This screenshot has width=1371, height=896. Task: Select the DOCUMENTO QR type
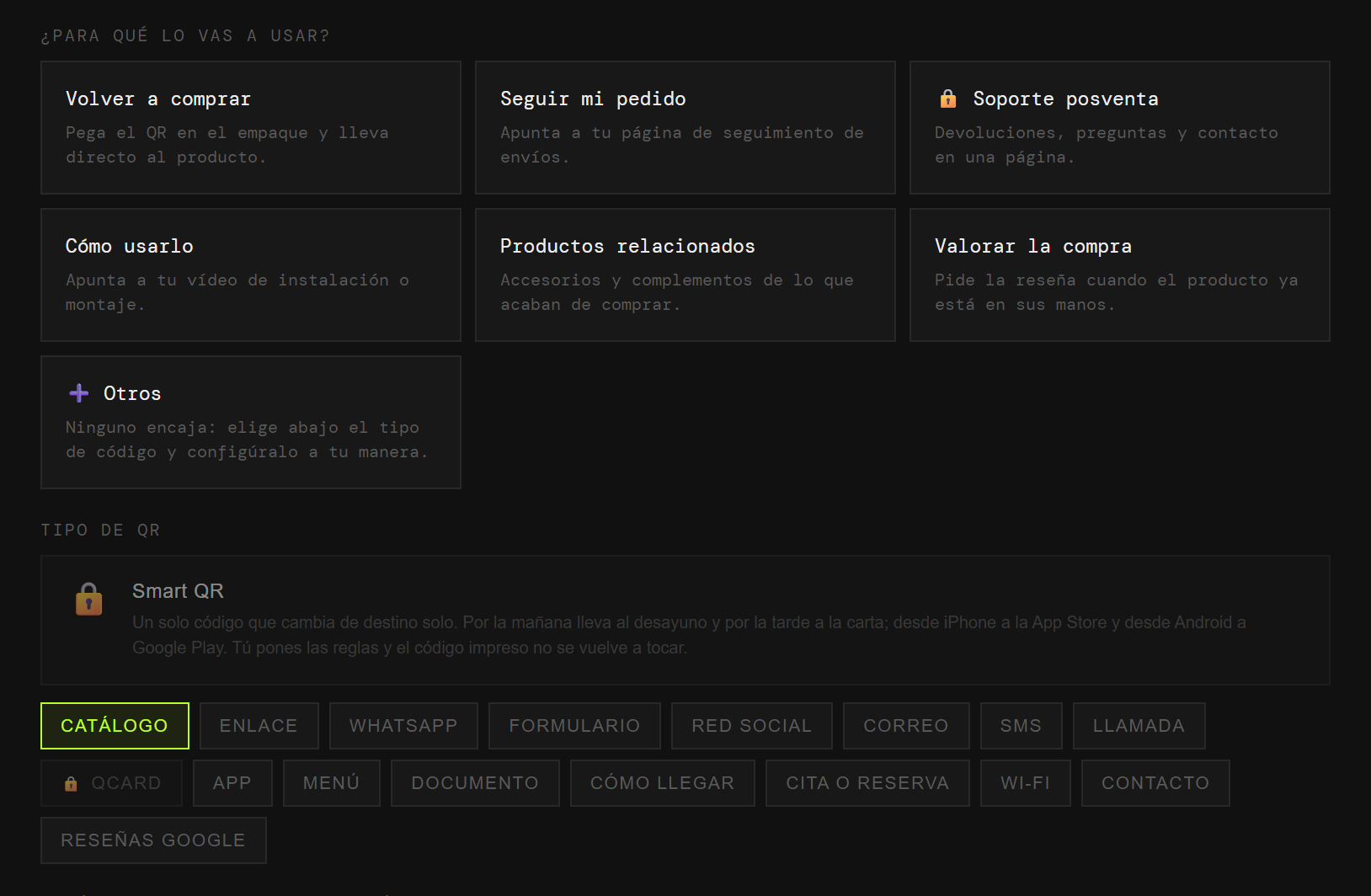(475, 783)
